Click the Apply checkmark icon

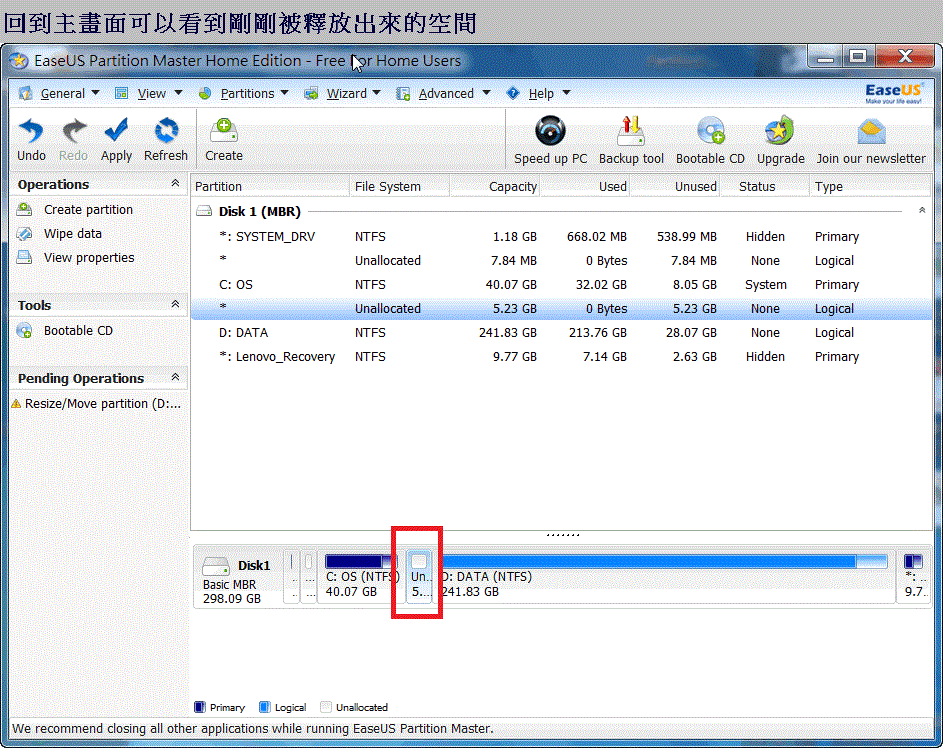[x=116, y=130]
